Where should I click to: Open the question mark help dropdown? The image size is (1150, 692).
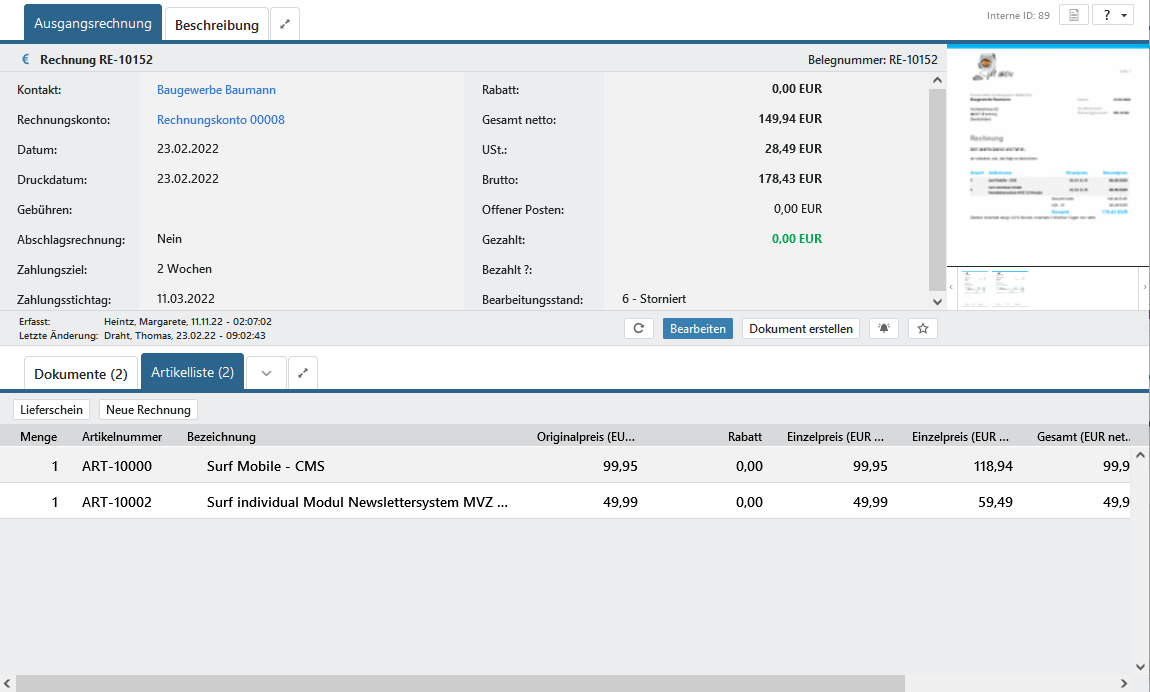pyautogui.click(x=1113, y=15)
